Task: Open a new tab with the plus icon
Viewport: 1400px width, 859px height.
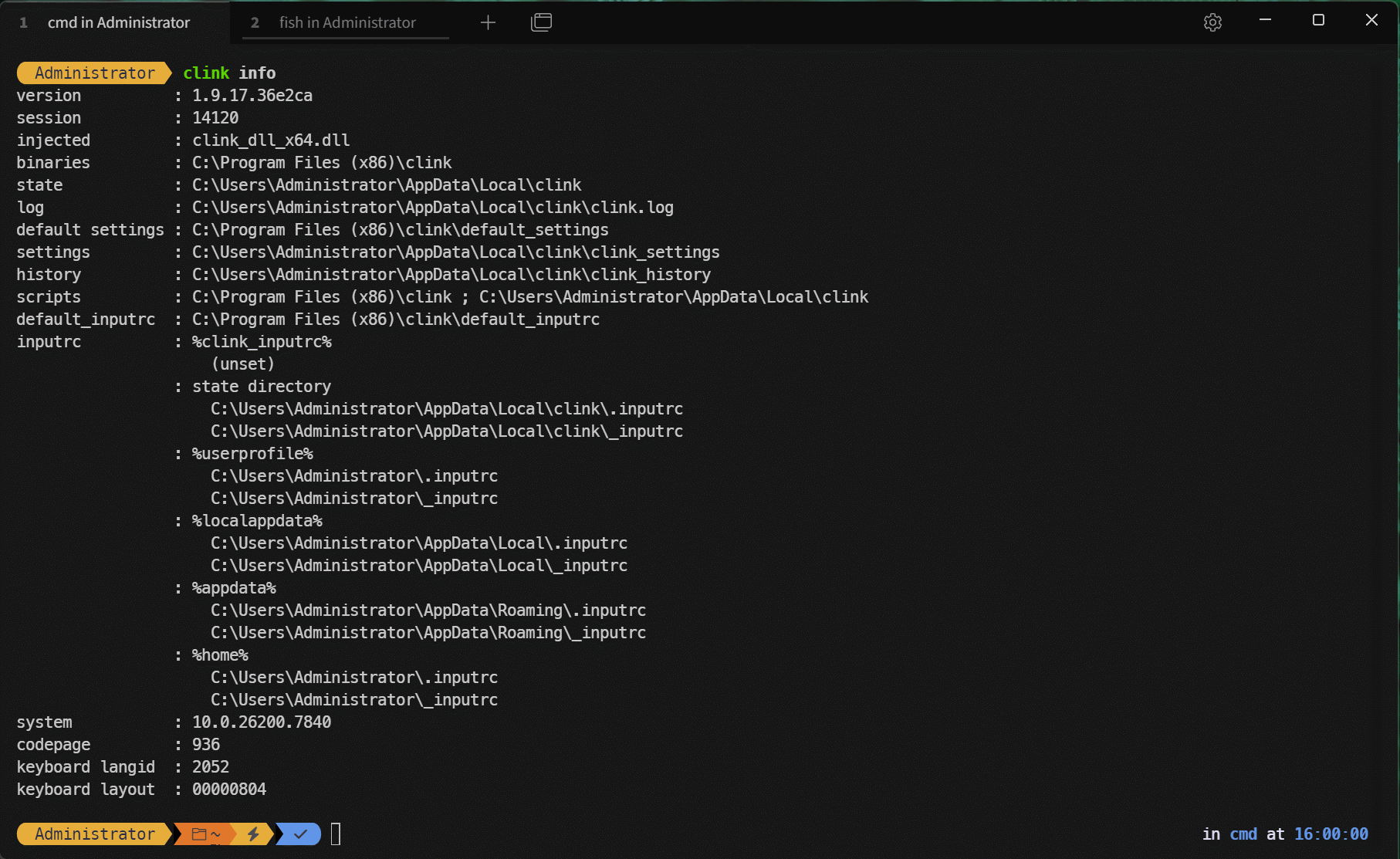Action: tap(488, 23)
